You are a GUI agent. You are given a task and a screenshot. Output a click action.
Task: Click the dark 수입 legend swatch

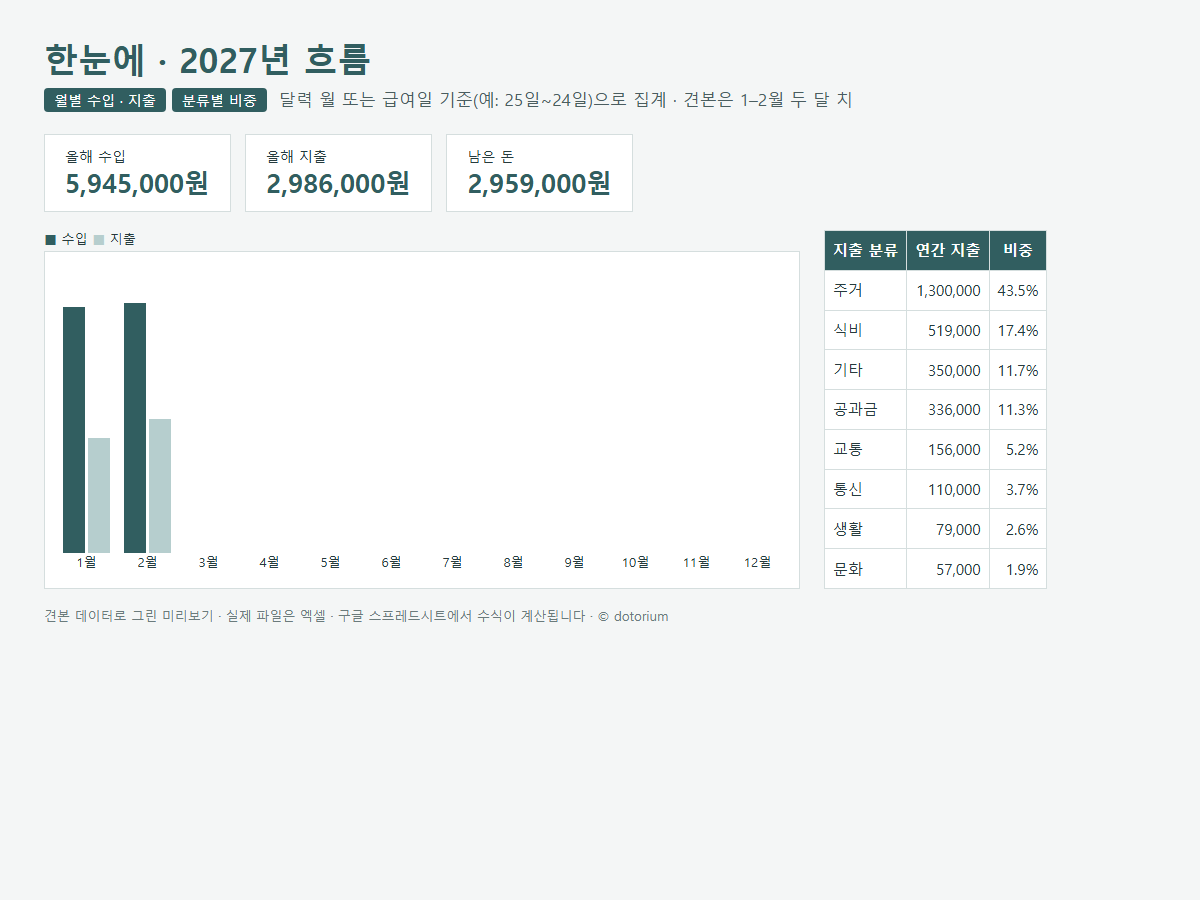pyautogui.click(x=51, y=240)
